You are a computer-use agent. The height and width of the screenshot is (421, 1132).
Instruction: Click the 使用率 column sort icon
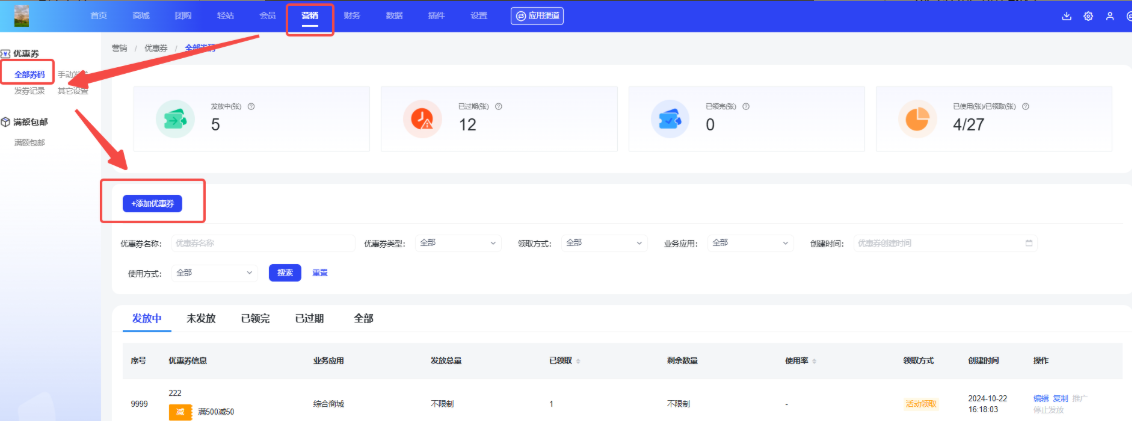point(815,360)
